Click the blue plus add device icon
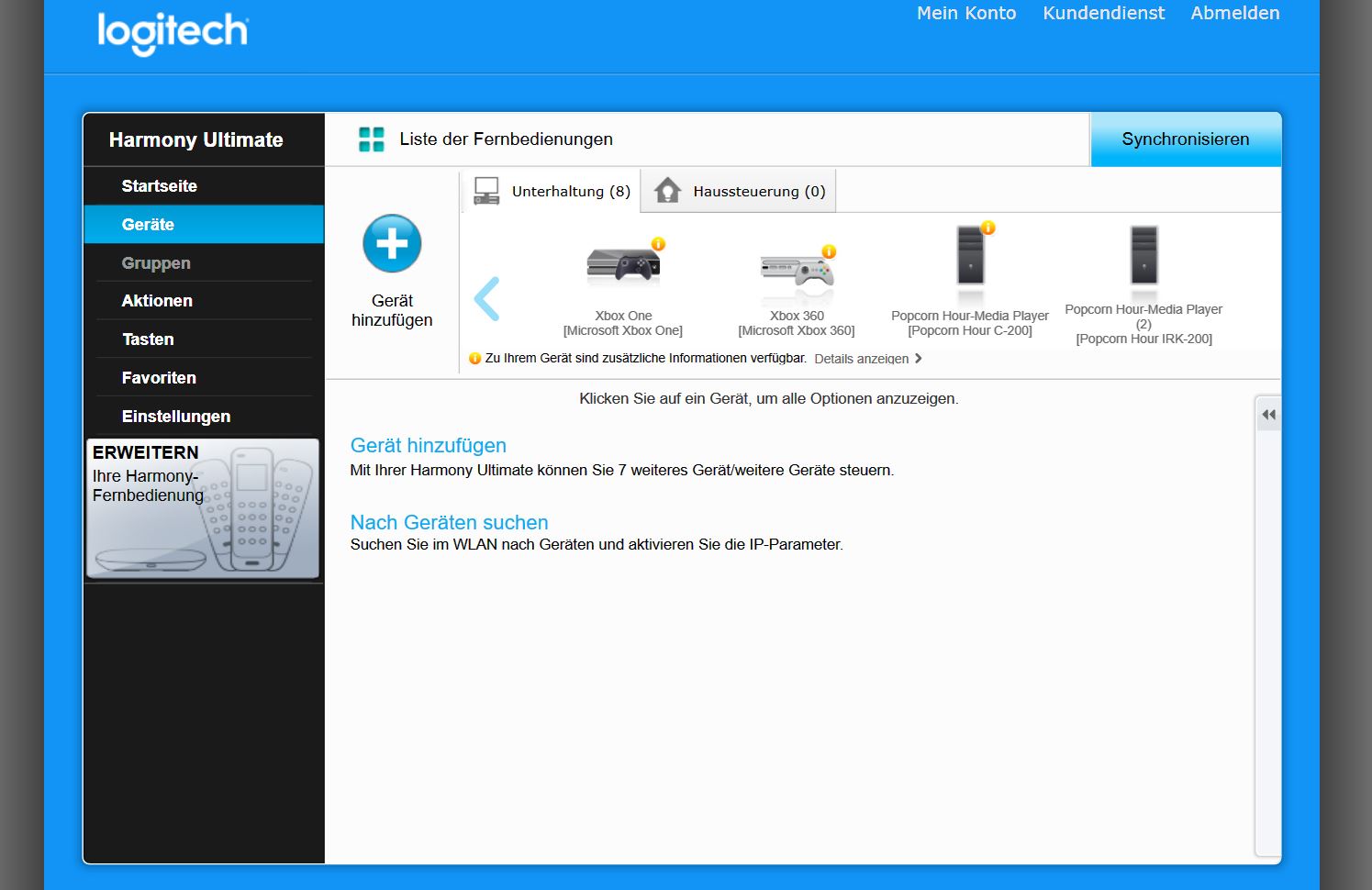Image resolution: width=1372 pixels, height=890 pixels. coord(392,244)
